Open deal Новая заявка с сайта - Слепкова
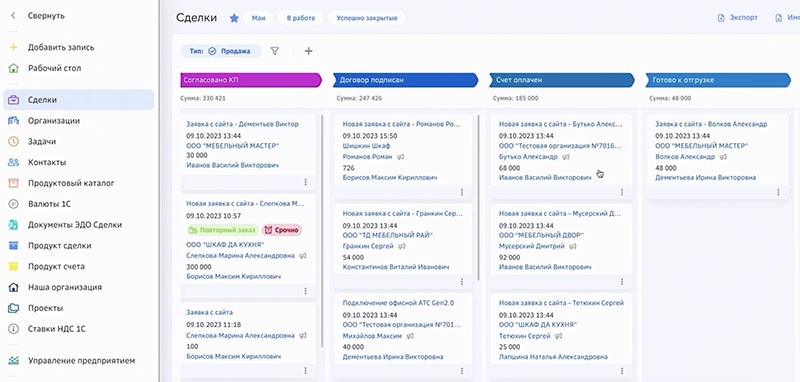The image size is (800, 382). point(245,203)
